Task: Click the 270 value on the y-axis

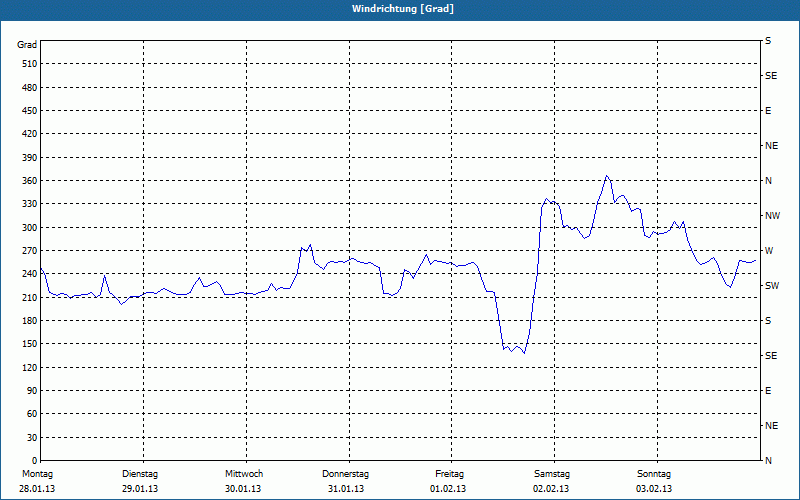Action: (x=30, y=251)
